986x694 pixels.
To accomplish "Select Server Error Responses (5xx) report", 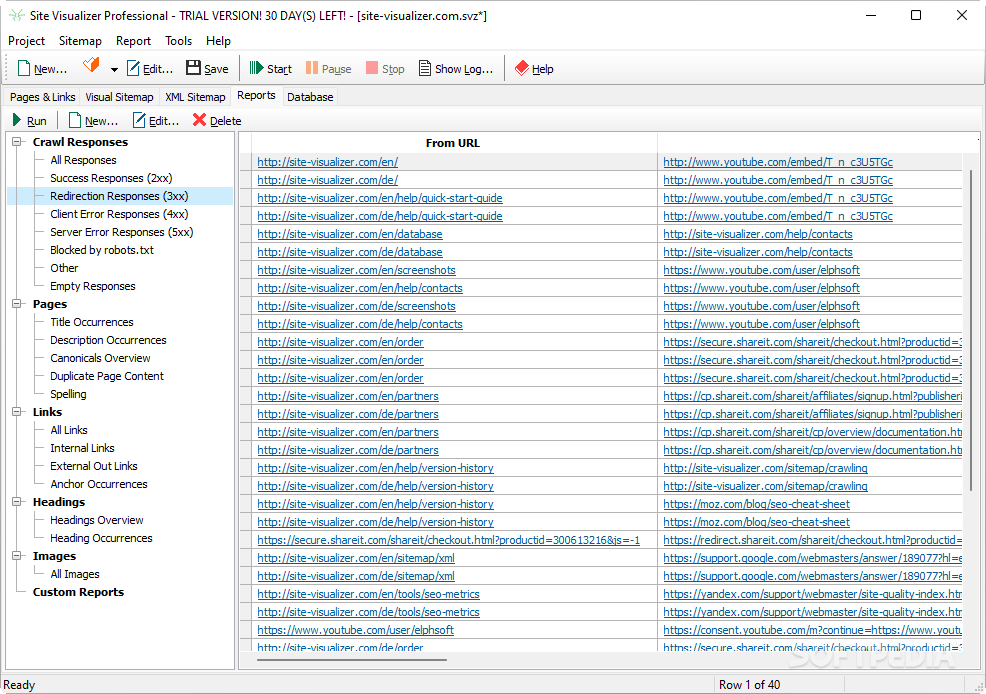I will 121,233.
